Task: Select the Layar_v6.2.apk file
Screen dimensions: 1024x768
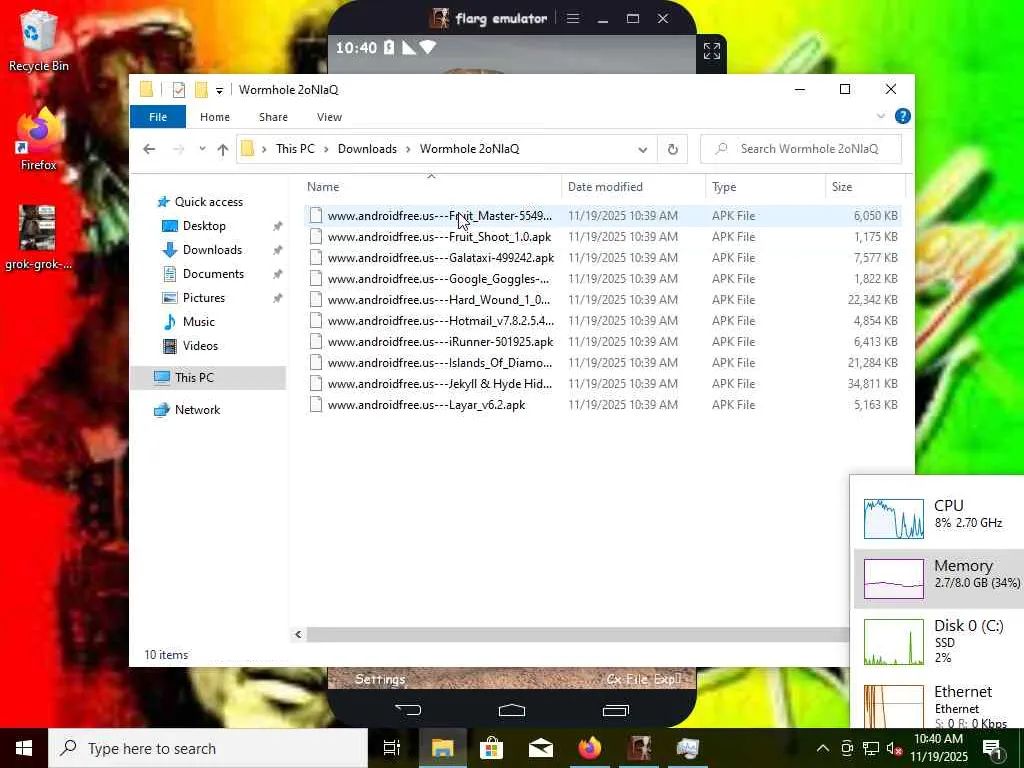Action: pyautogui.click(x=604, y=404)
